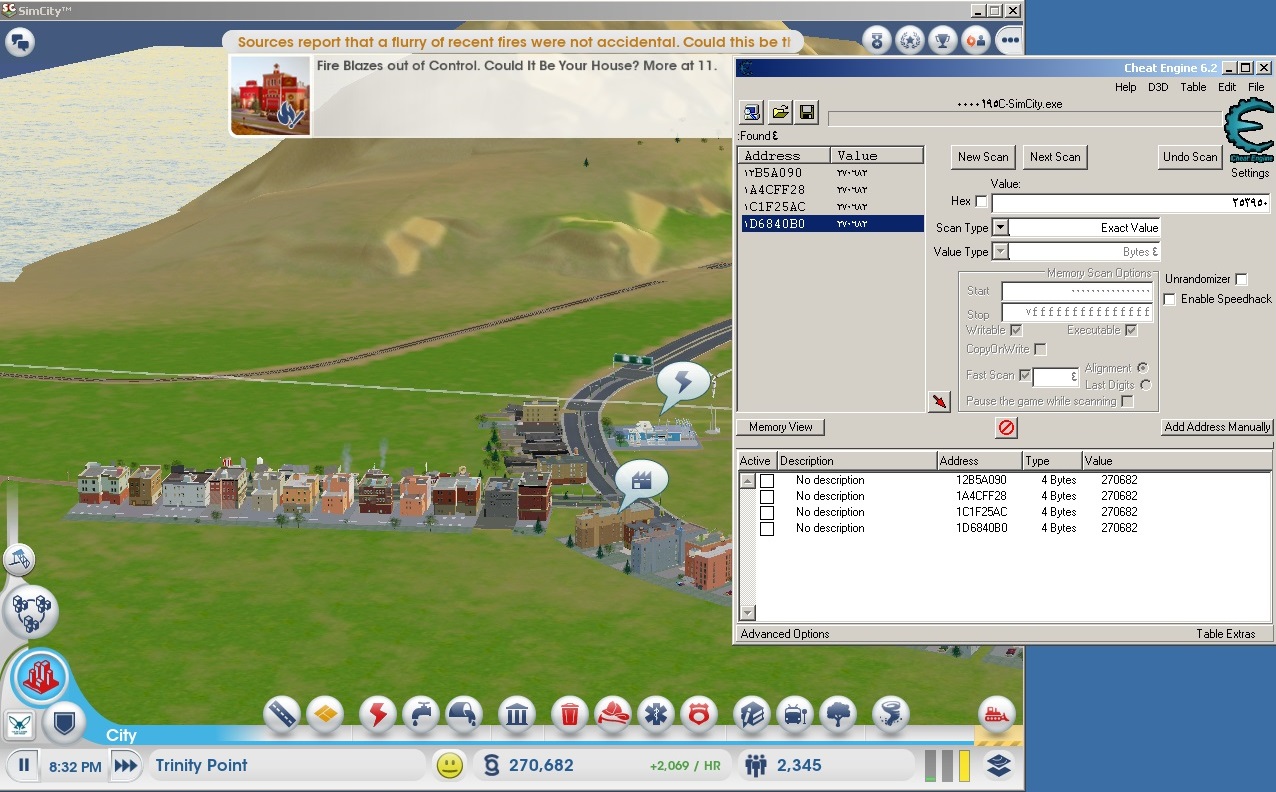
Task: Open the Edit menu in Cheat Engine
Action: (x=1227, y=87)
